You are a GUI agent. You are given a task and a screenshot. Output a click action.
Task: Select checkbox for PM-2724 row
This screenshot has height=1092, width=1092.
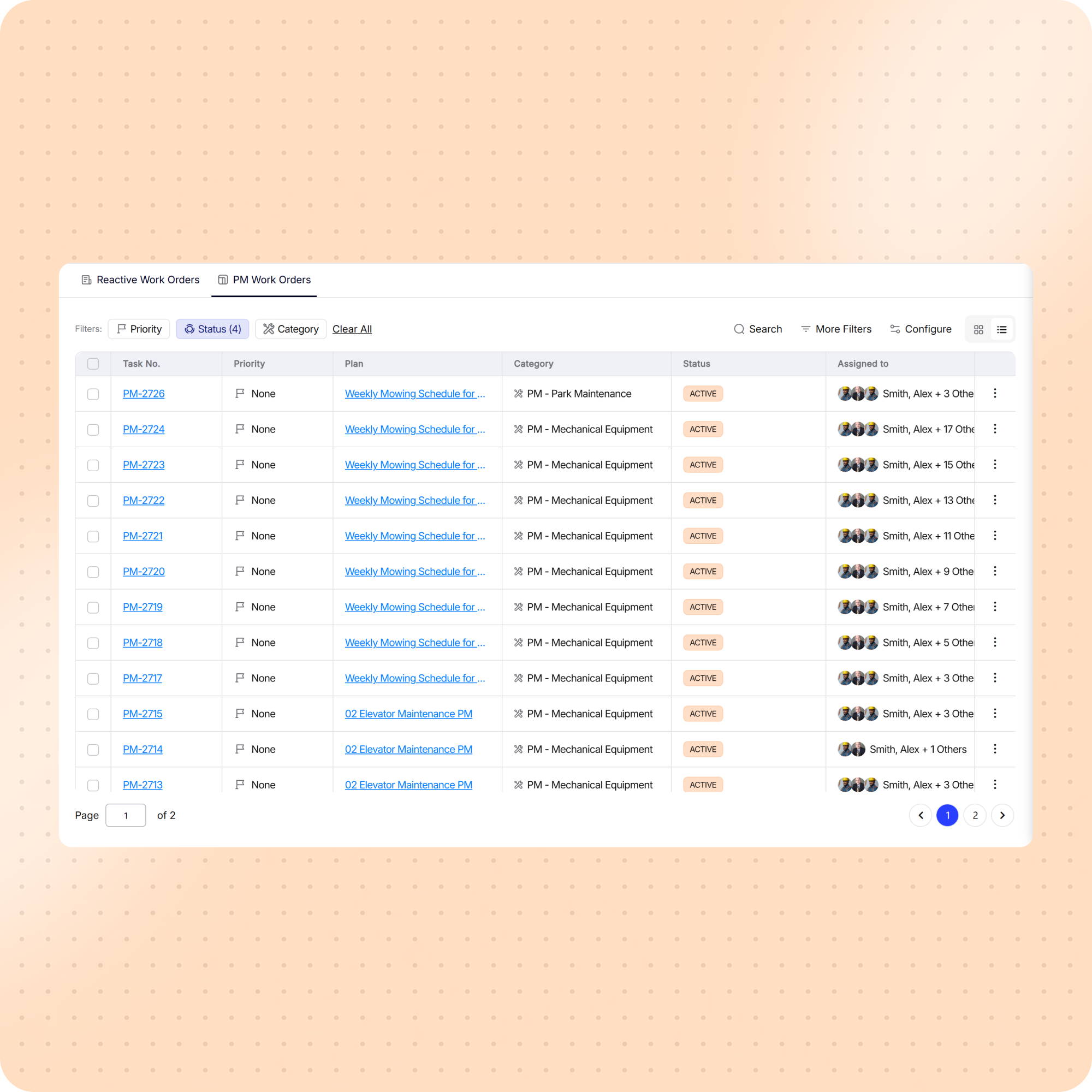93,430
